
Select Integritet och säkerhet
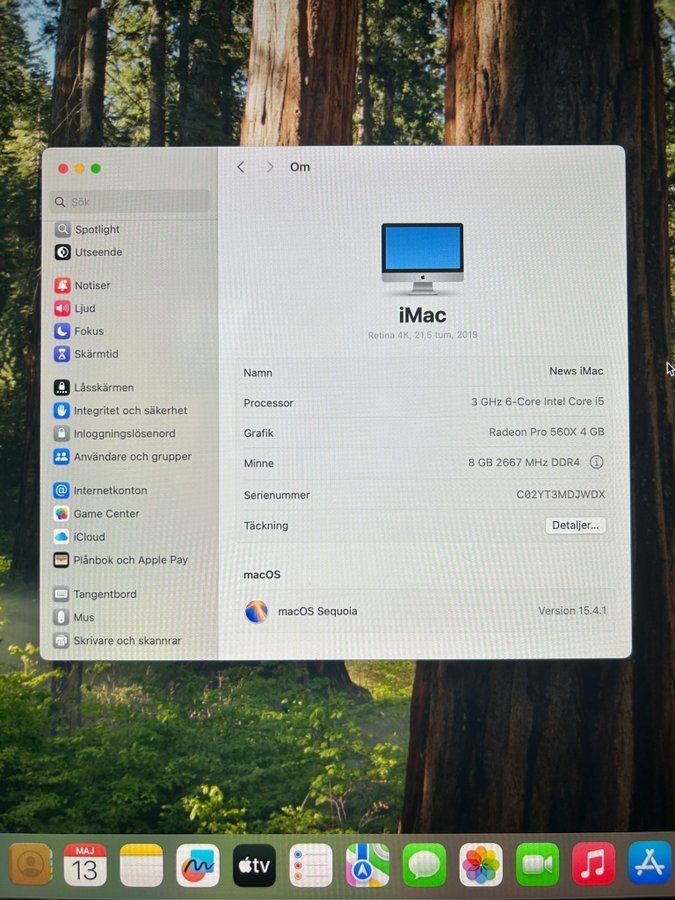click(x=129, y=410)
